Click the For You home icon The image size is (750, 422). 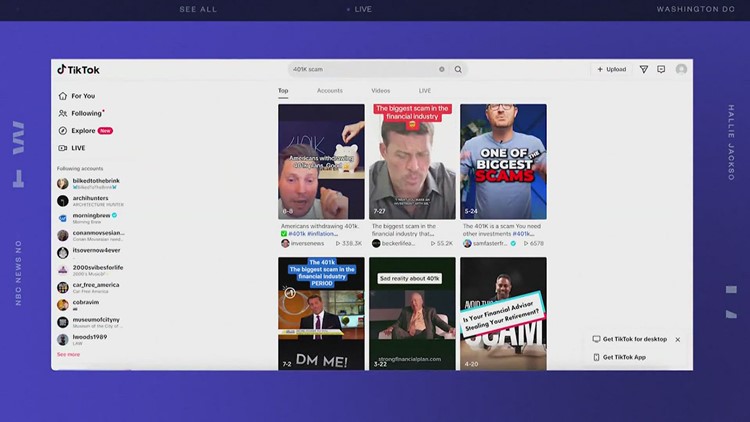[63, 96]
